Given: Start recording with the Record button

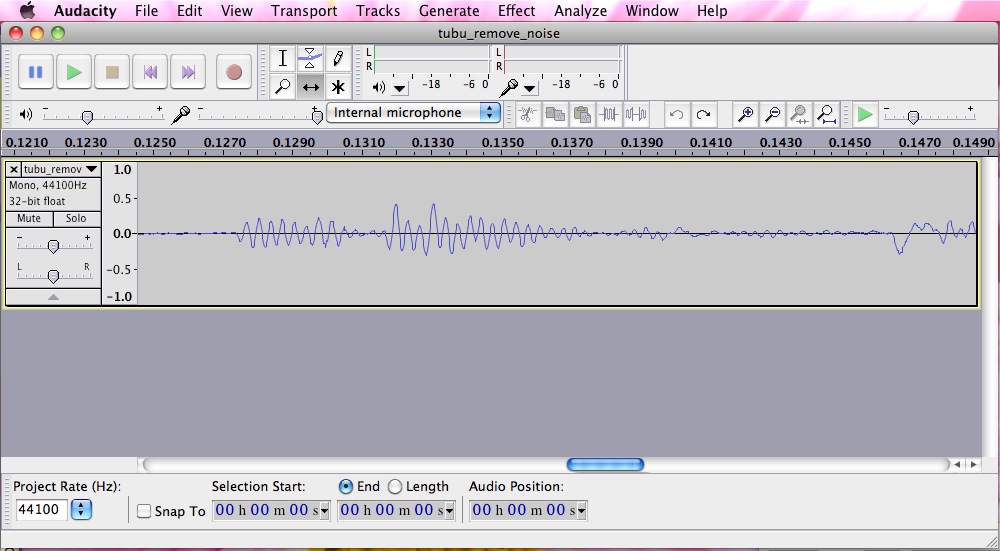Looking at the screenshot, I should pyautogui.click(x=234, y=72).
